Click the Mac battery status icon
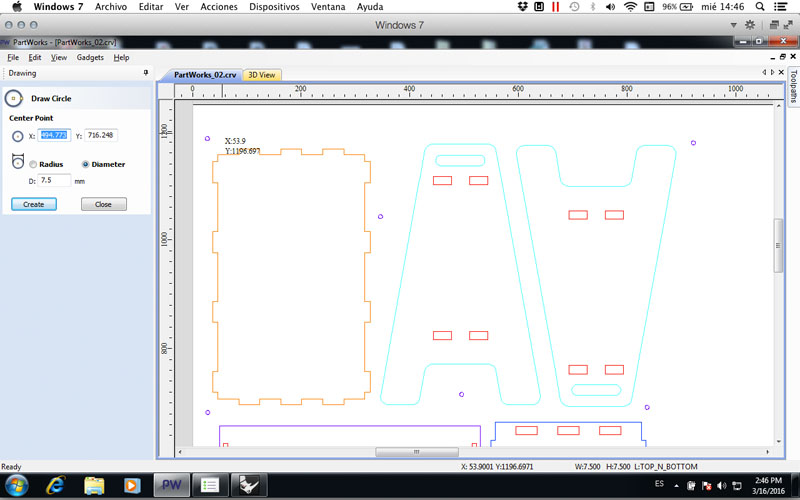The image size is (800, 500). 686,7
